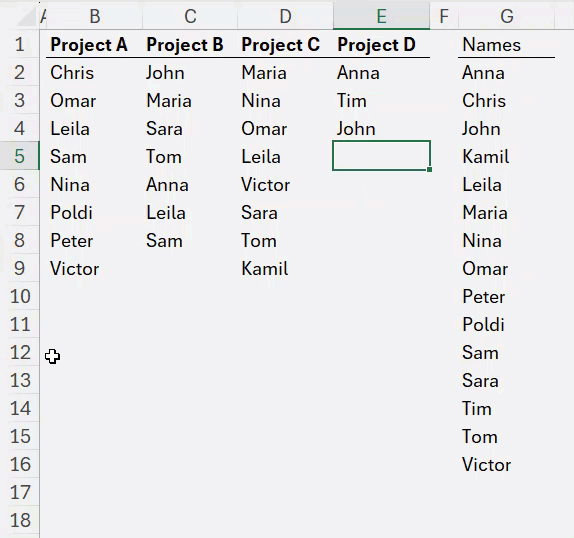Click Kamil in Project C column
Image resolution: width=574 pixels, height=538 pixels.
tap(265, 269)
